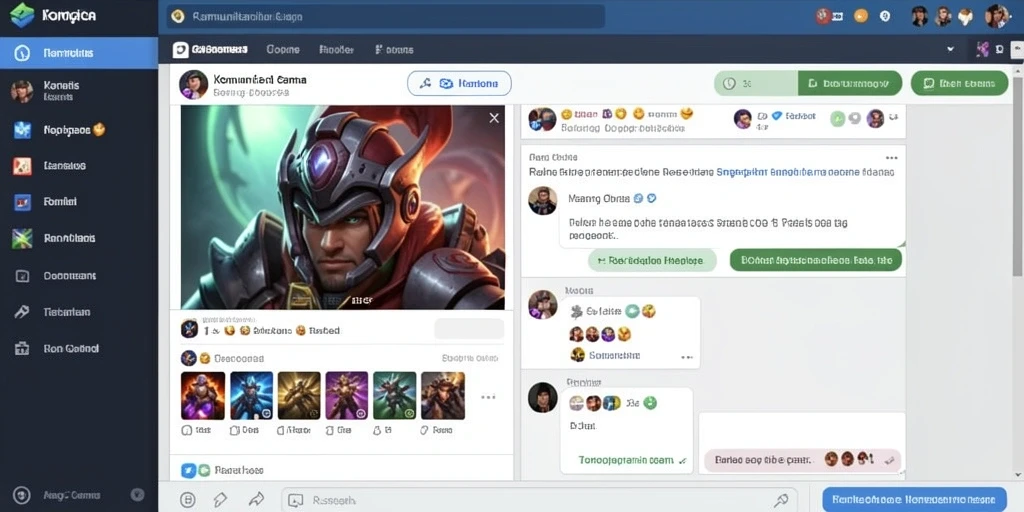Open sidebar profile entry with avatar
1024x512 pixels.
(x=79, y=91)
